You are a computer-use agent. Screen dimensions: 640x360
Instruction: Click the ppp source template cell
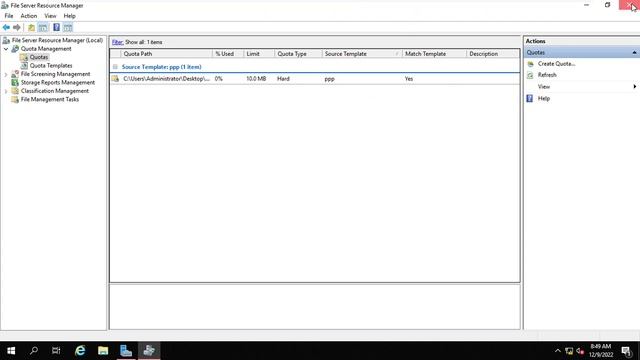(329, 79)
